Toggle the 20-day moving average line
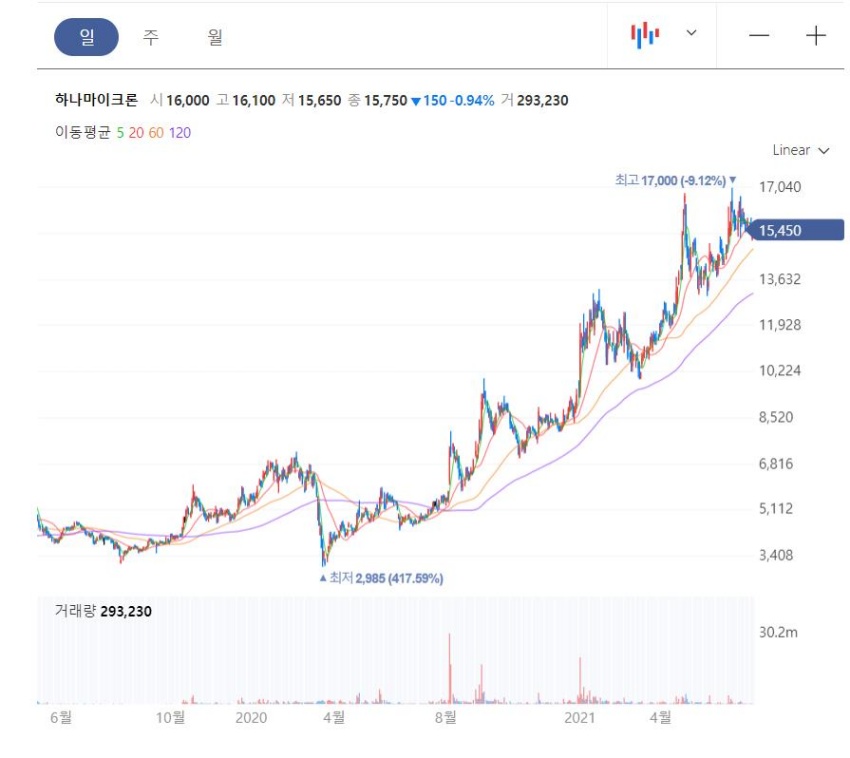The height and width of the screenshot is (758, 850). (x=136, y=132)
